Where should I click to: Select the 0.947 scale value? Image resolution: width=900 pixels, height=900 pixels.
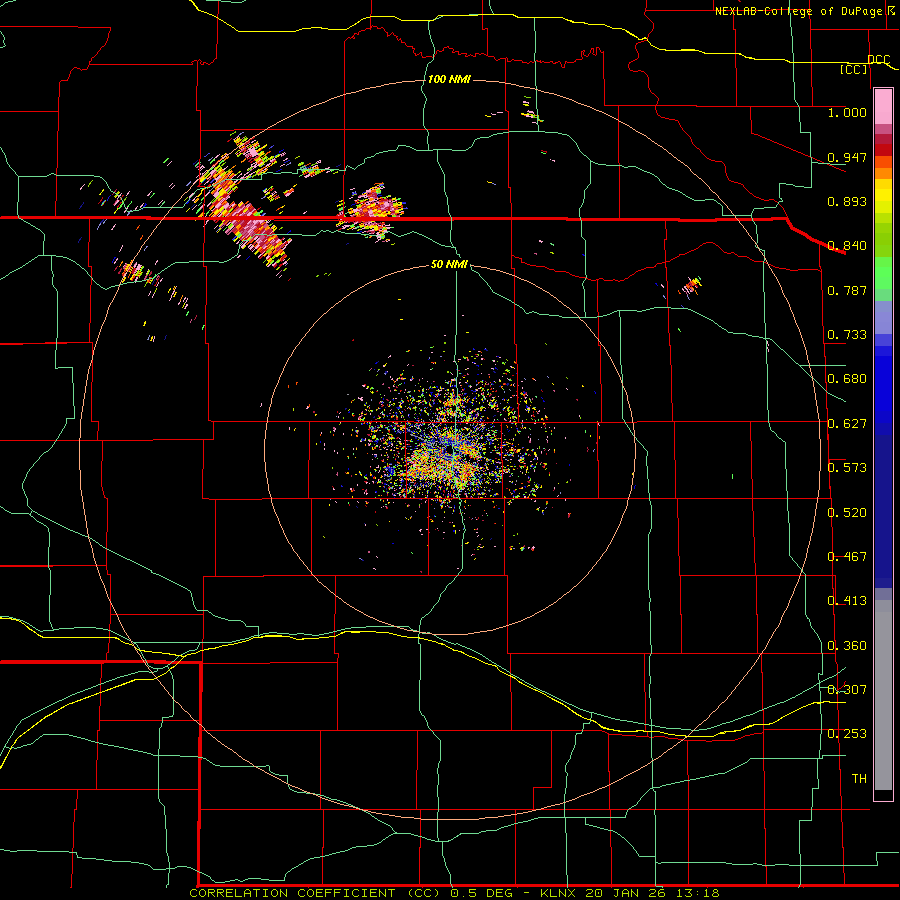point(847,157)
